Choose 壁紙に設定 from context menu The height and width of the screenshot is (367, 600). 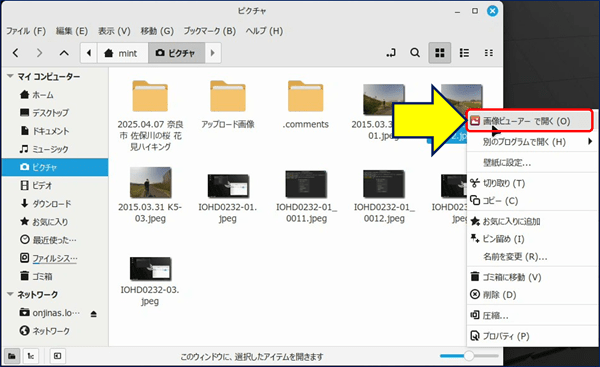point(532,163)
